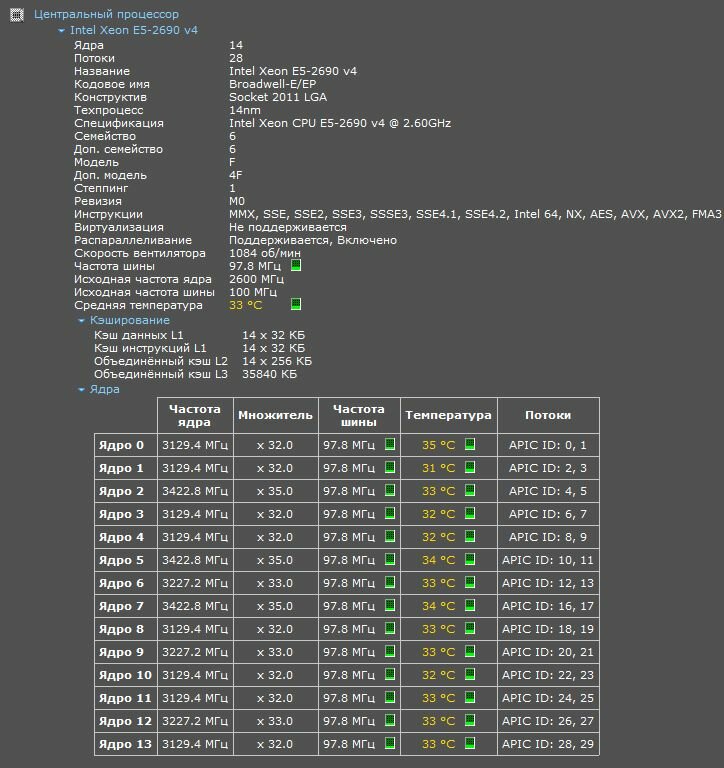Click bus frequency graph icon in Ядро 10 row
The width and height of the screenshot is (724, 768).
click(390, 674)
